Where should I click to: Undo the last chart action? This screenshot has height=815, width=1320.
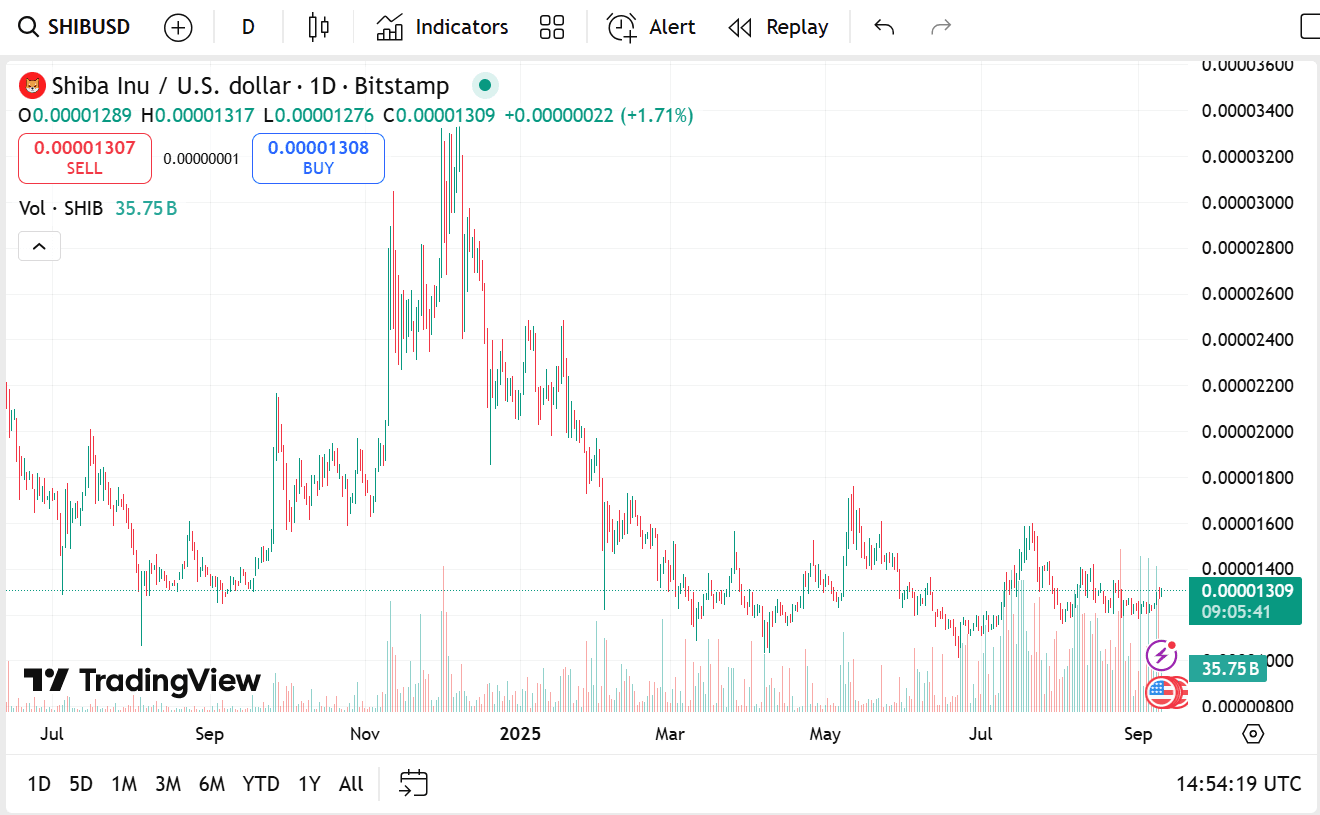click(x=884, y=27)
